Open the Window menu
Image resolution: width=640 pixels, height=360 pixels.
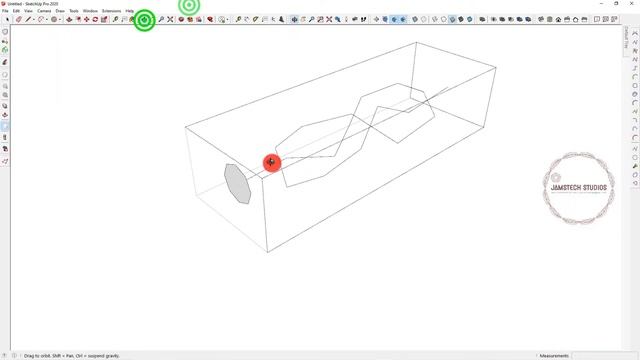[x=90, y=11]
